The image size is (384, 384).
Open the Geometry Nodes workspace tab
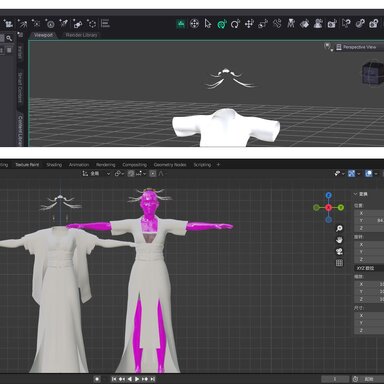[170, 165]
